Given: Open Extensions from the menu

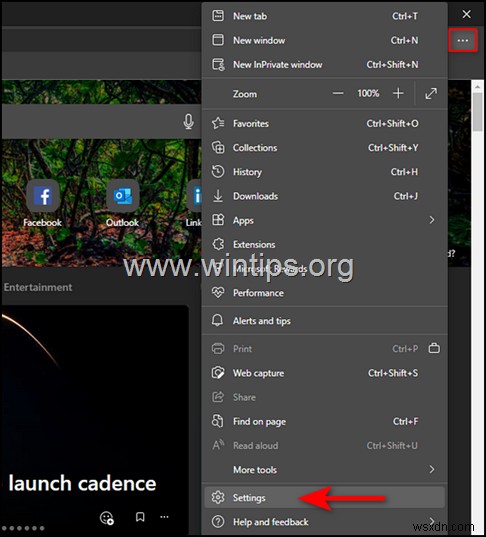Looking at the screenshot, I should [x=324, y=245].
